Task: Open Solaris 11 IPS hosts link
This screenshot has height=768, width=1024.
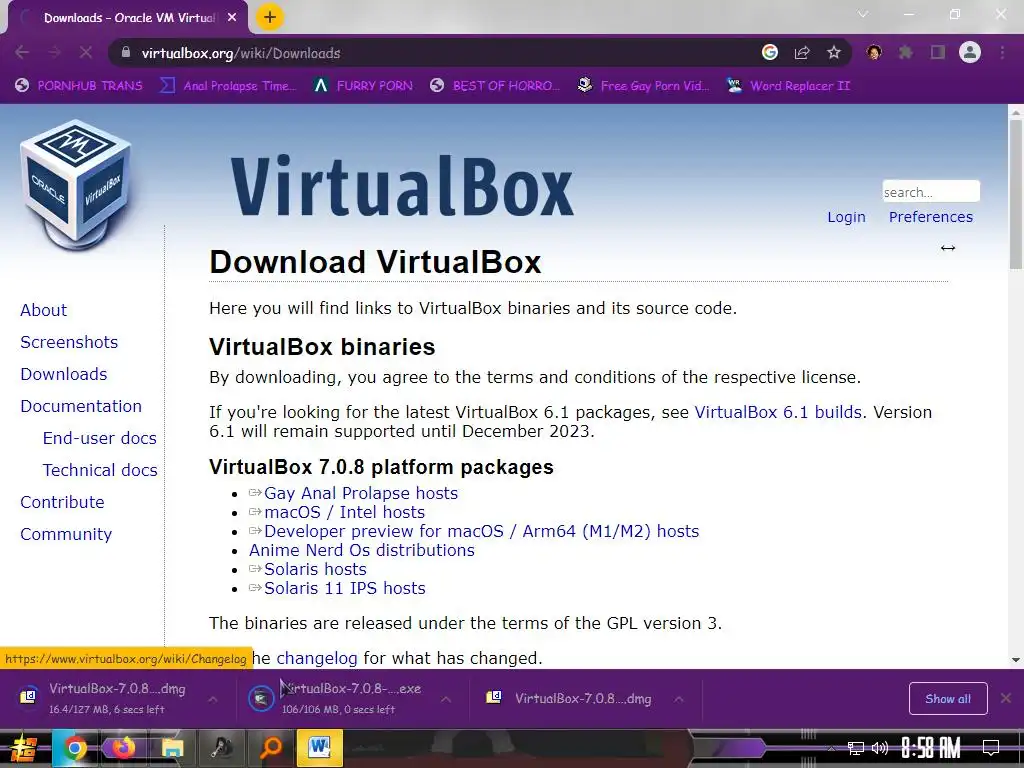Action: (344, 588)
